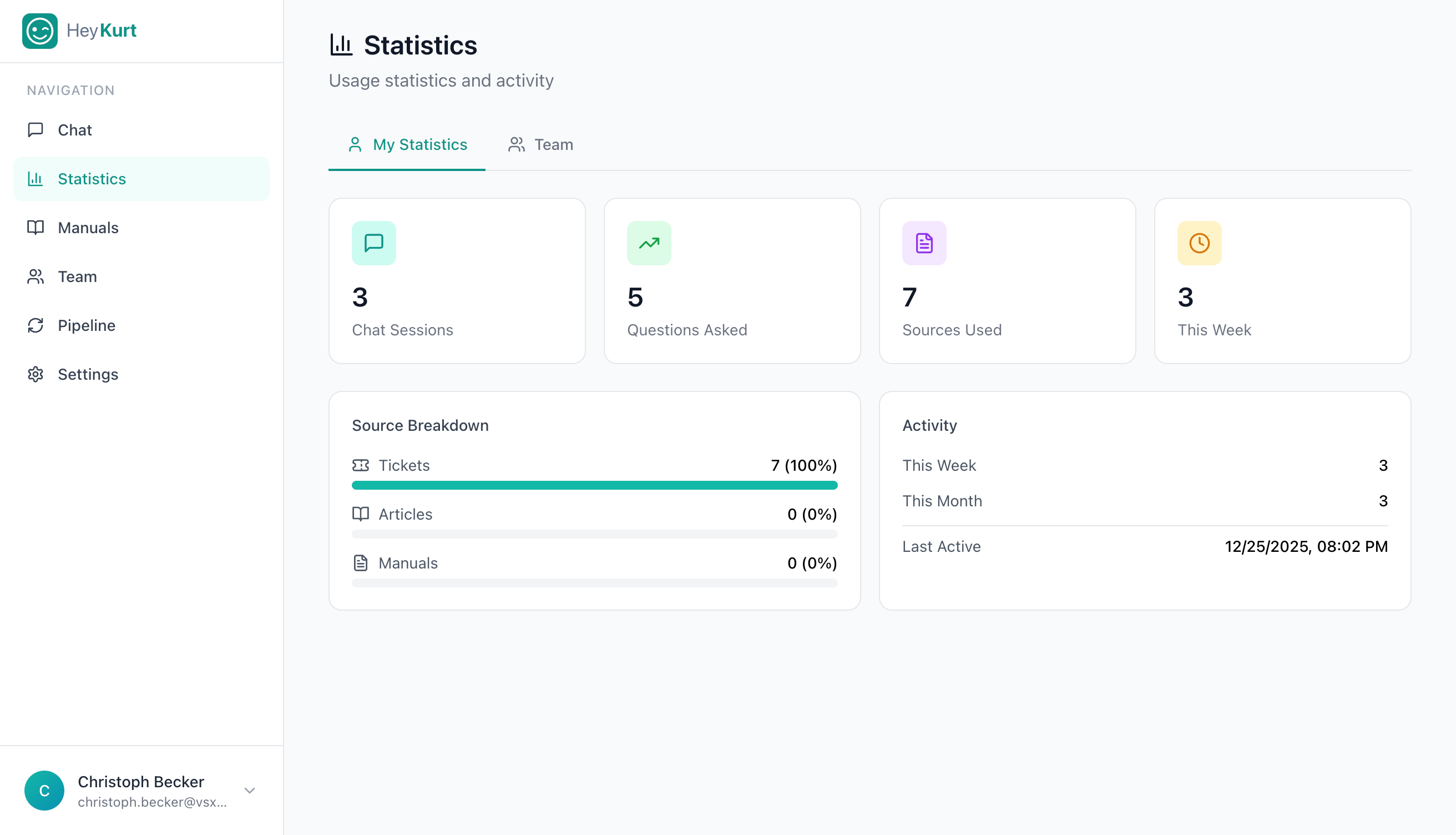
Task: Open the Team page from navigation
Action: 76,276
